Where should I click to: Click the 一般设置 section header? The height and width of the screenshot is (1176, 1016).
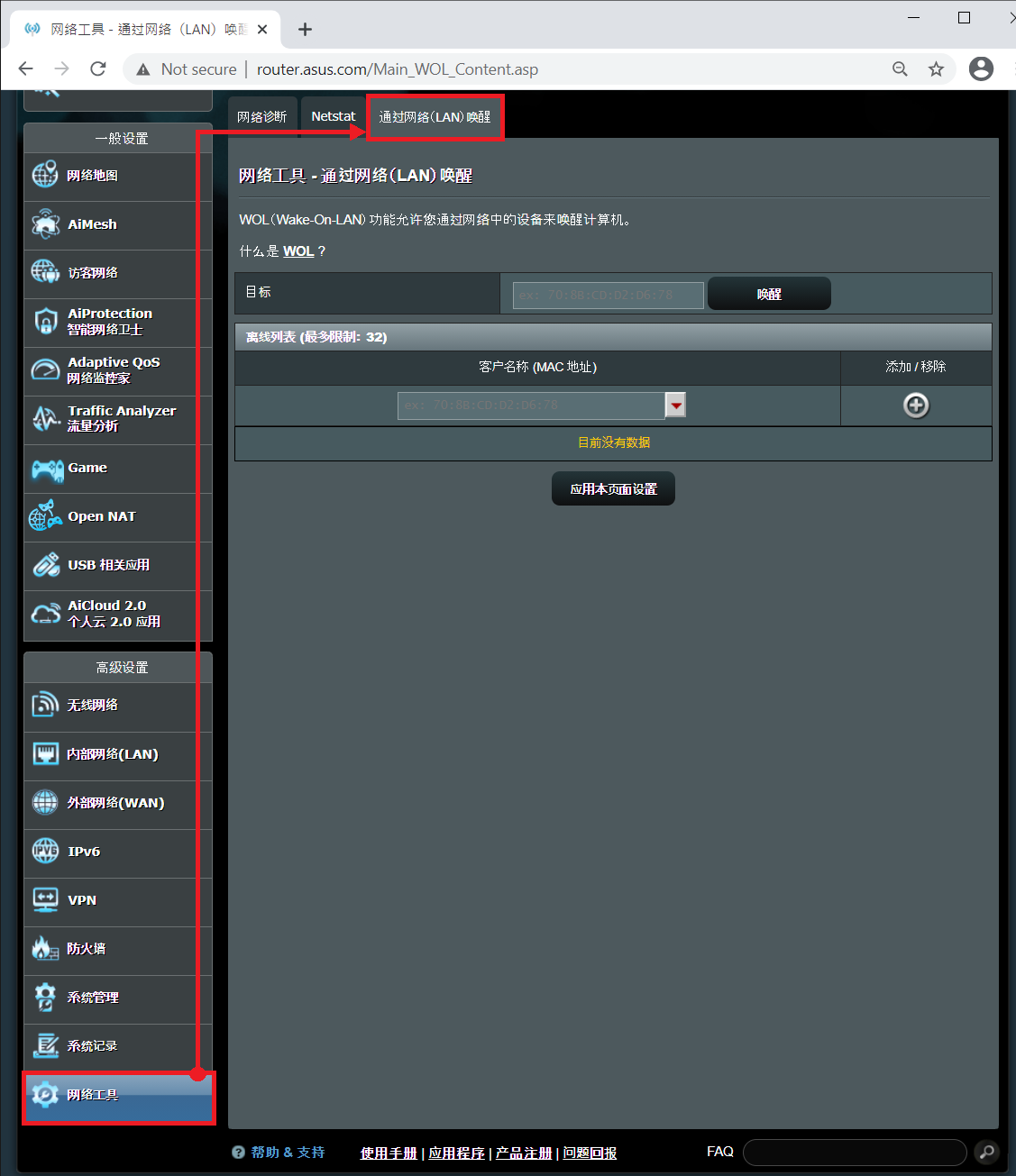point(118,138)
